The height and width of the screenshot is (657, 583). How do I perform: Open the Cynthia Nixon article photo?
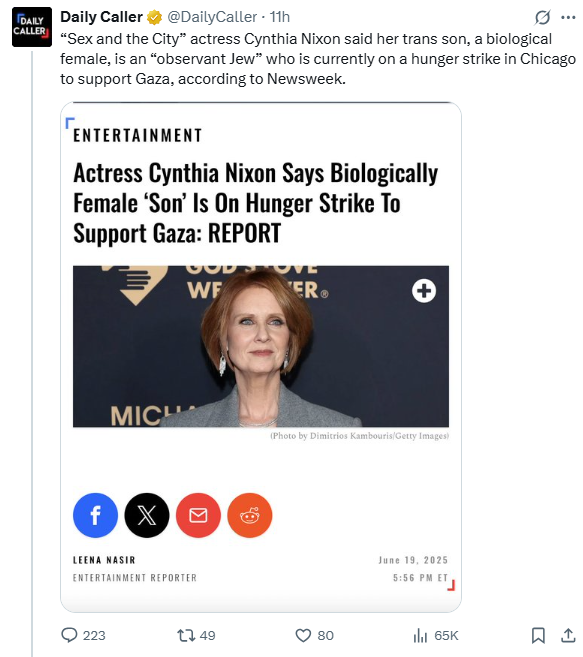(x=261, y=347)
